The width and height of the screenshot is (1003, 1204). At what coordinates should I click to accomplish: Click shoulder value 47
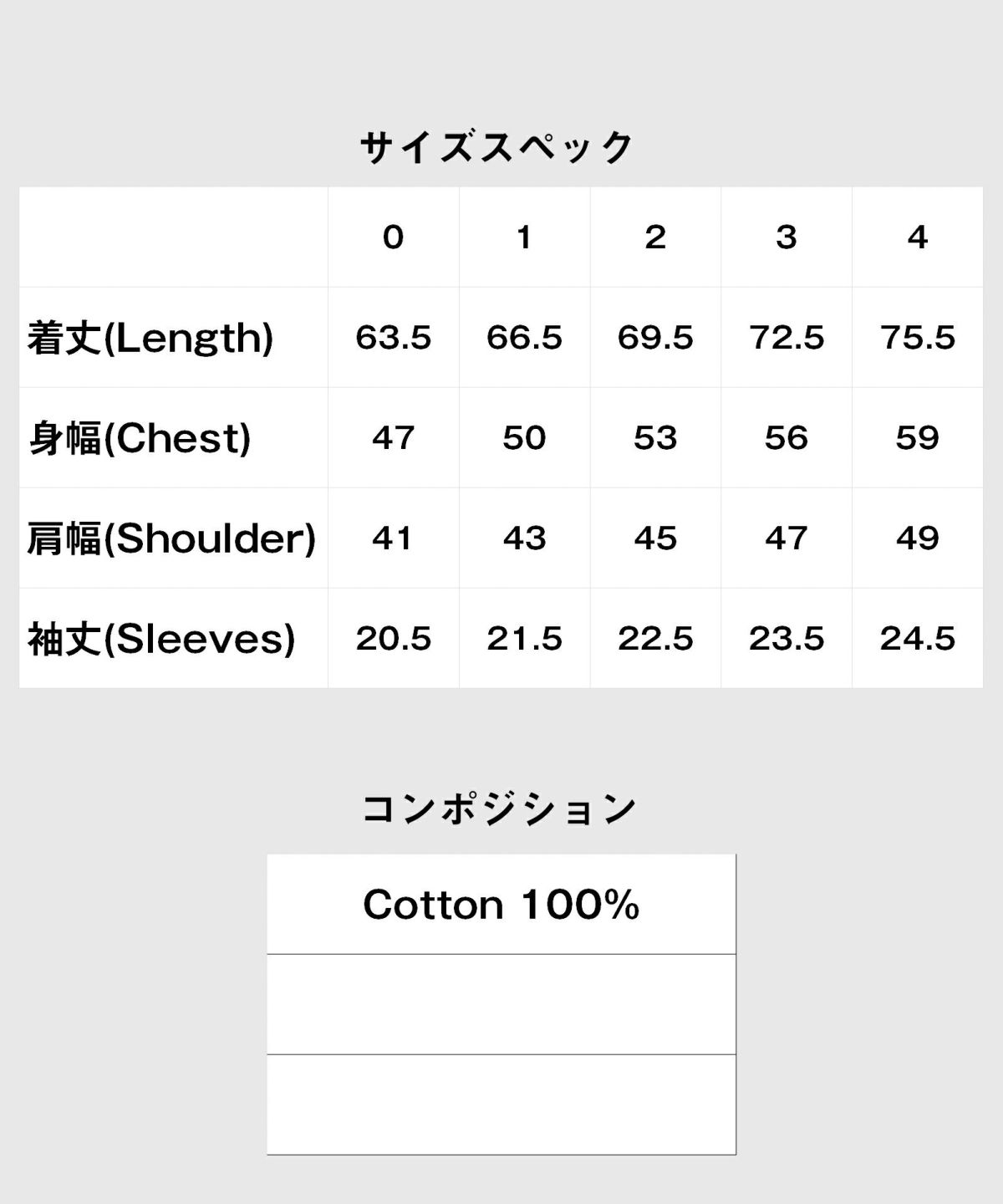tap(787, 538)
